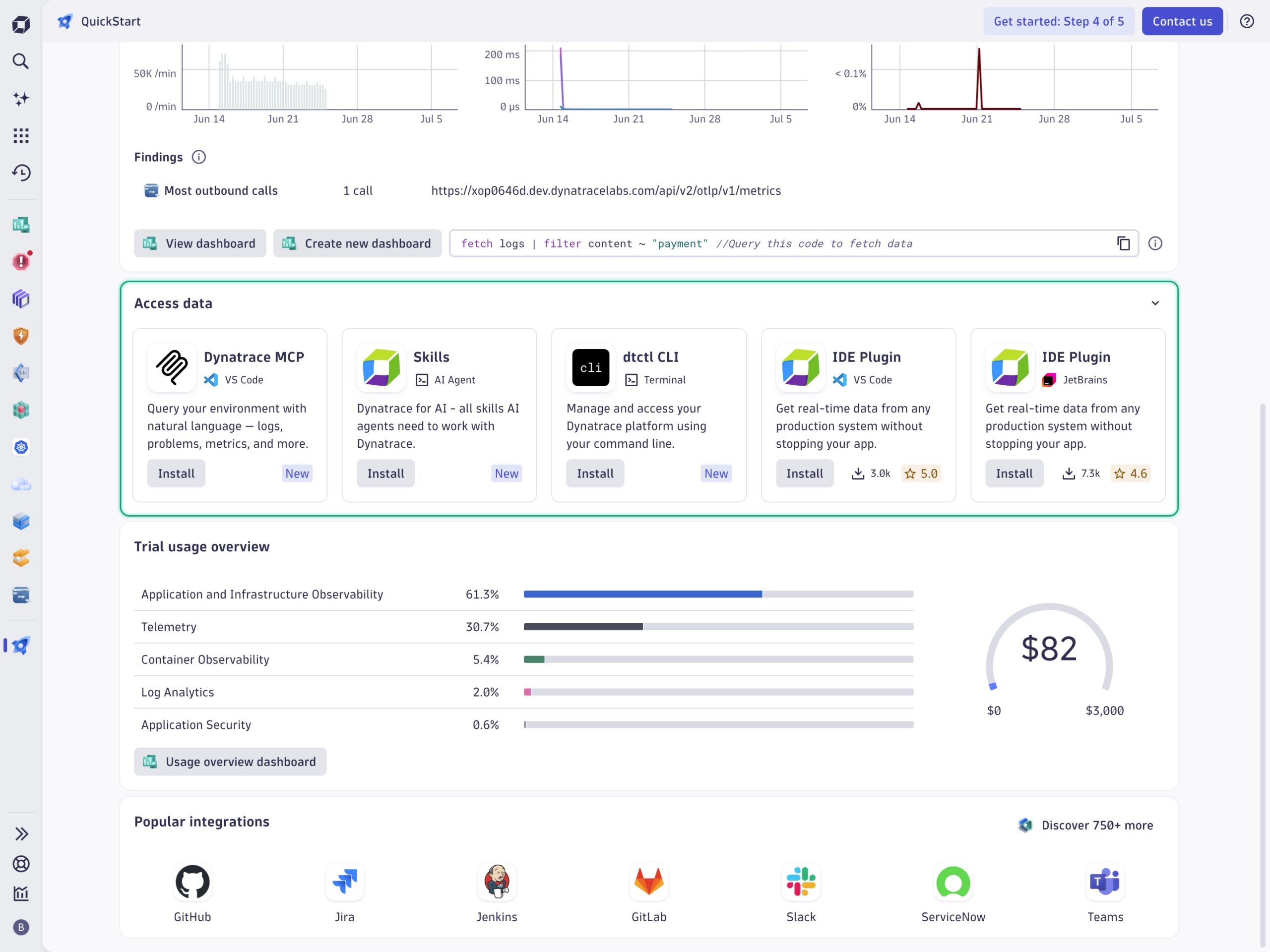Click Get started: Step 4 of 5
Image resolution: width=1270 pixels, height=952 pixels.
tap(1059, 21)
